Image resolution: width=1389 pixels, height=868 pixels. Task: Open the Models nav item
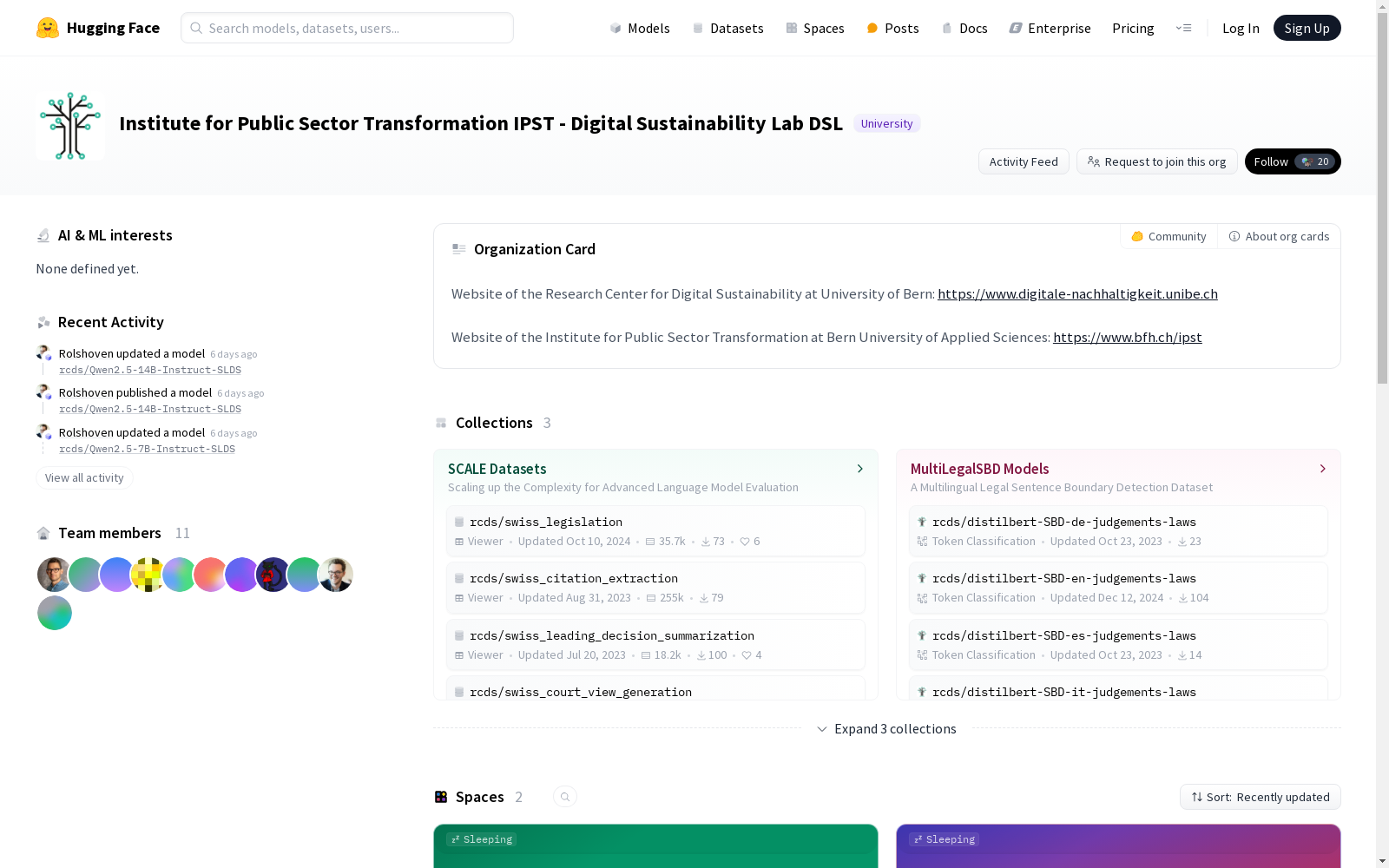(640, 28)
